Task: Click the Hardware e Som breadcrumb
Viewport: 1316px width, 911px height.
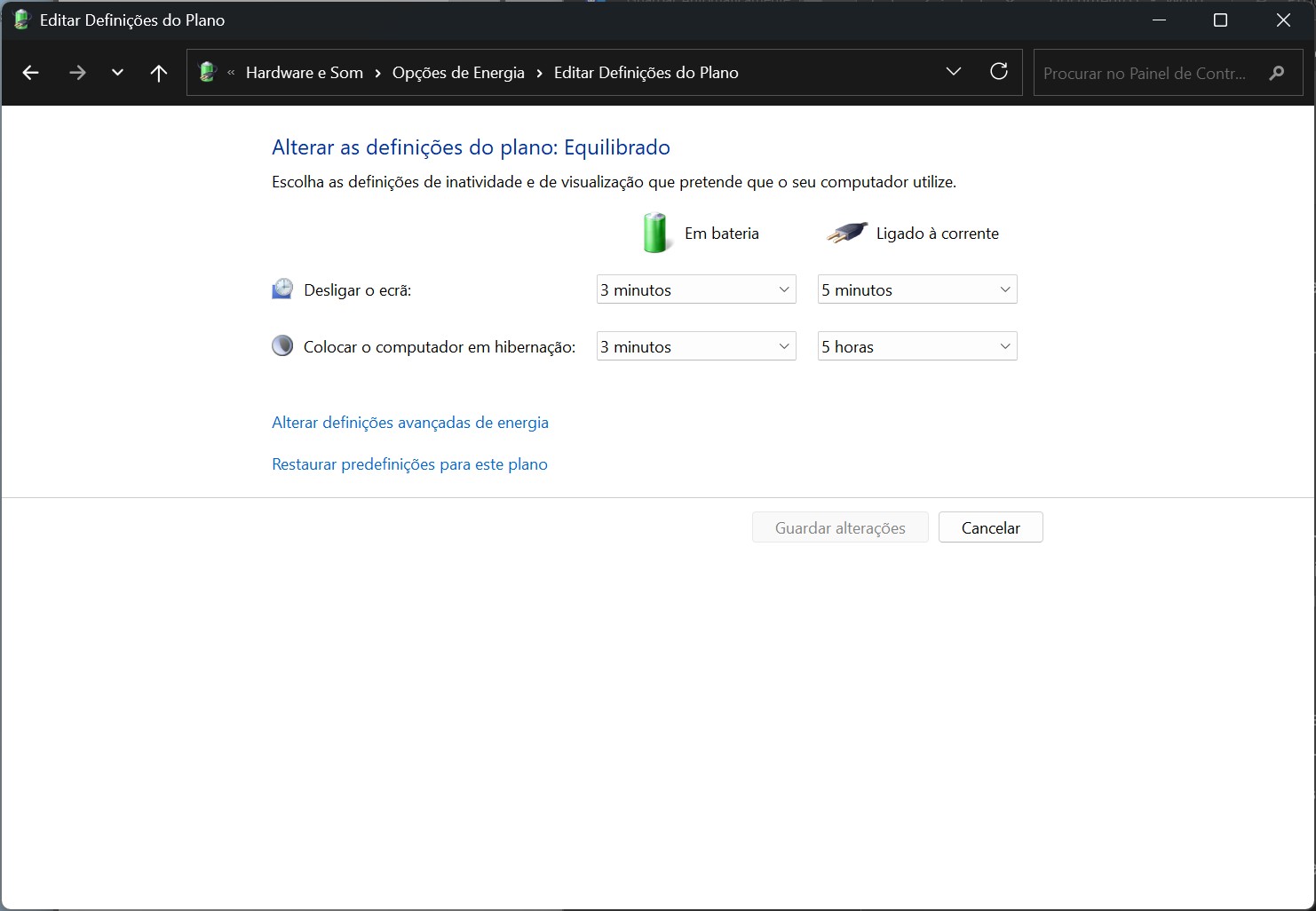Action: [304, 73]
